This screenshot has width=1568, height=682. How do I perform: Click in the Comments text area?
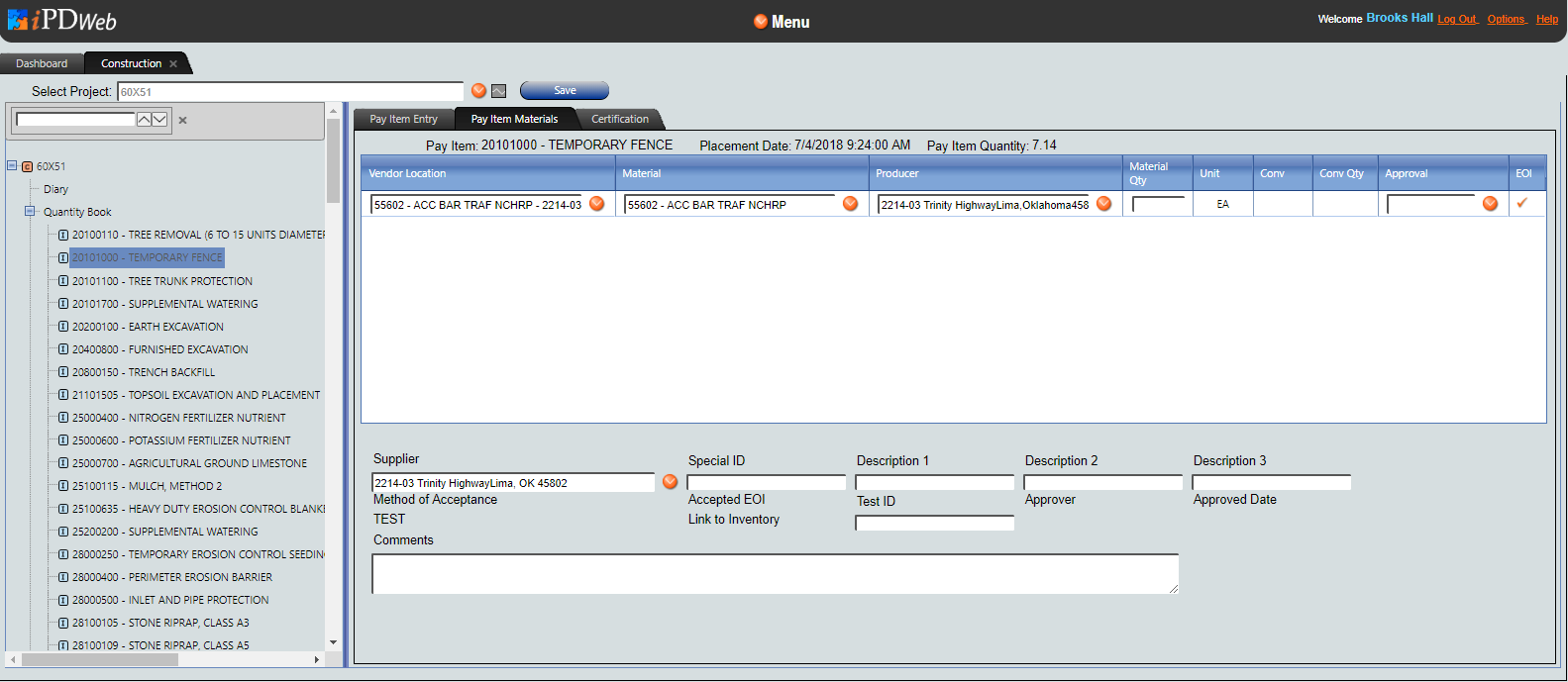point(775,574)
